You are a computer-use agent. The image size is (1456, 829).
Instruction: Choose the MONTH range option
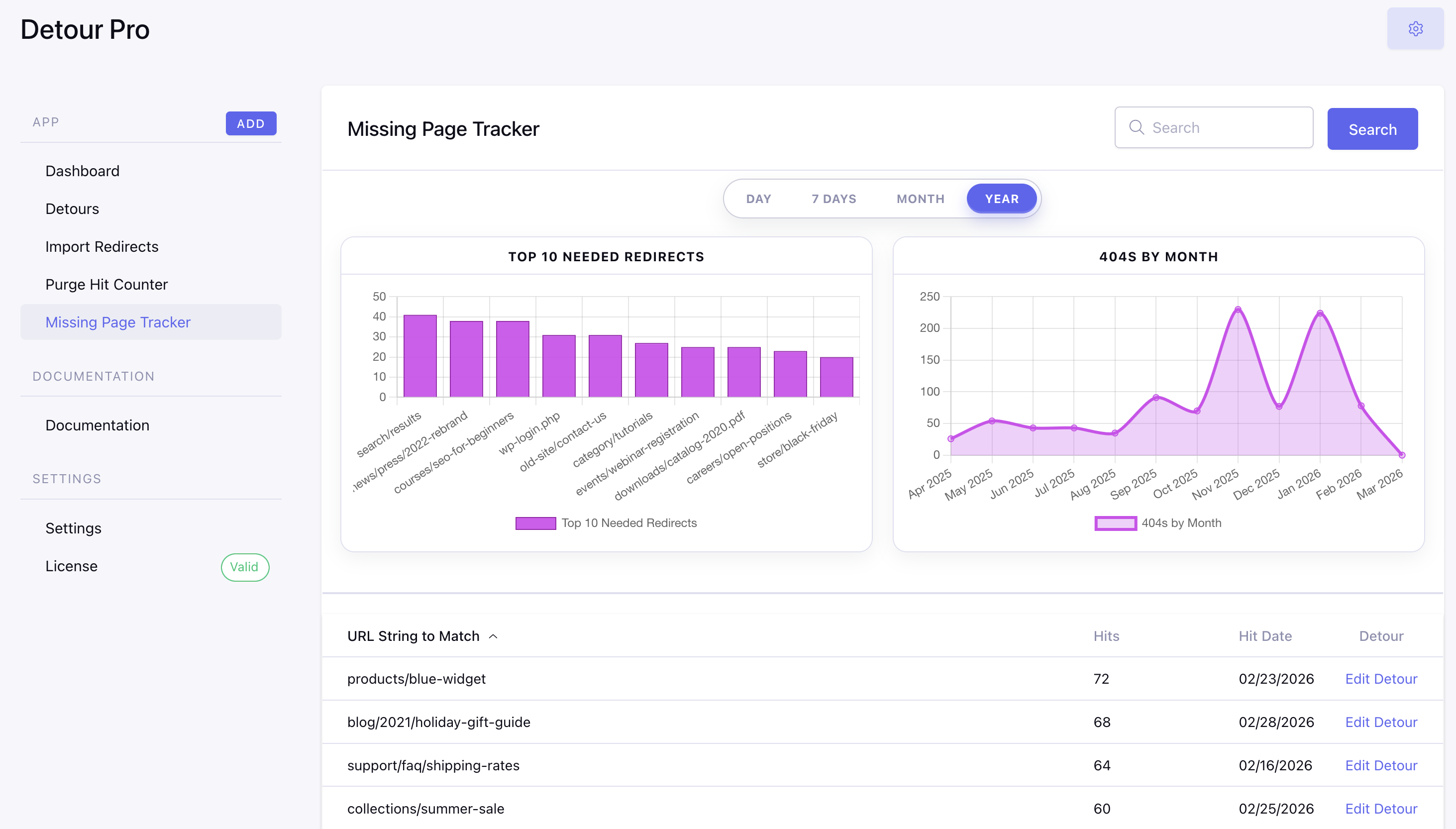click(921, 199)
